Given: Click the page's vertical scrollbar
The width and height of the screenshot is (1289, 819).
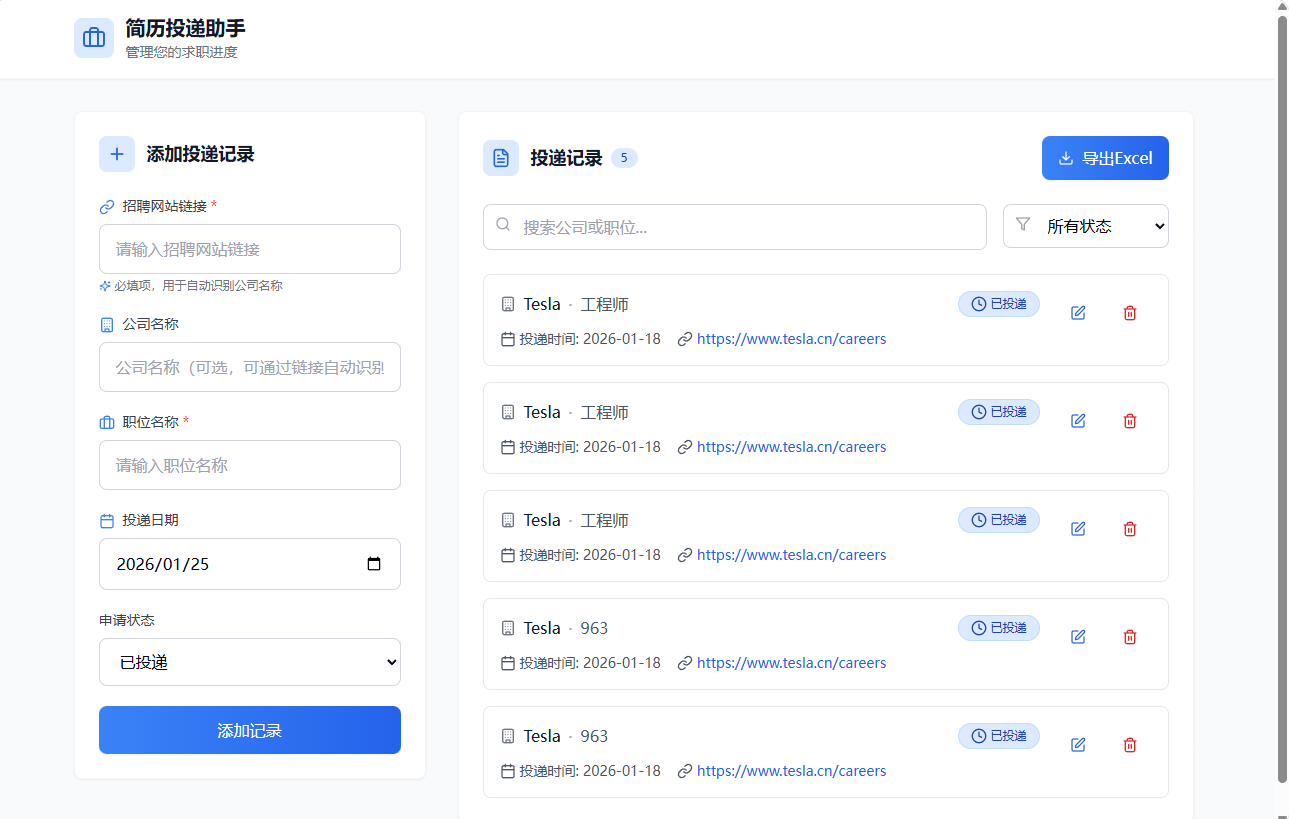Looking at the screenshot, I should point(1283,400).
